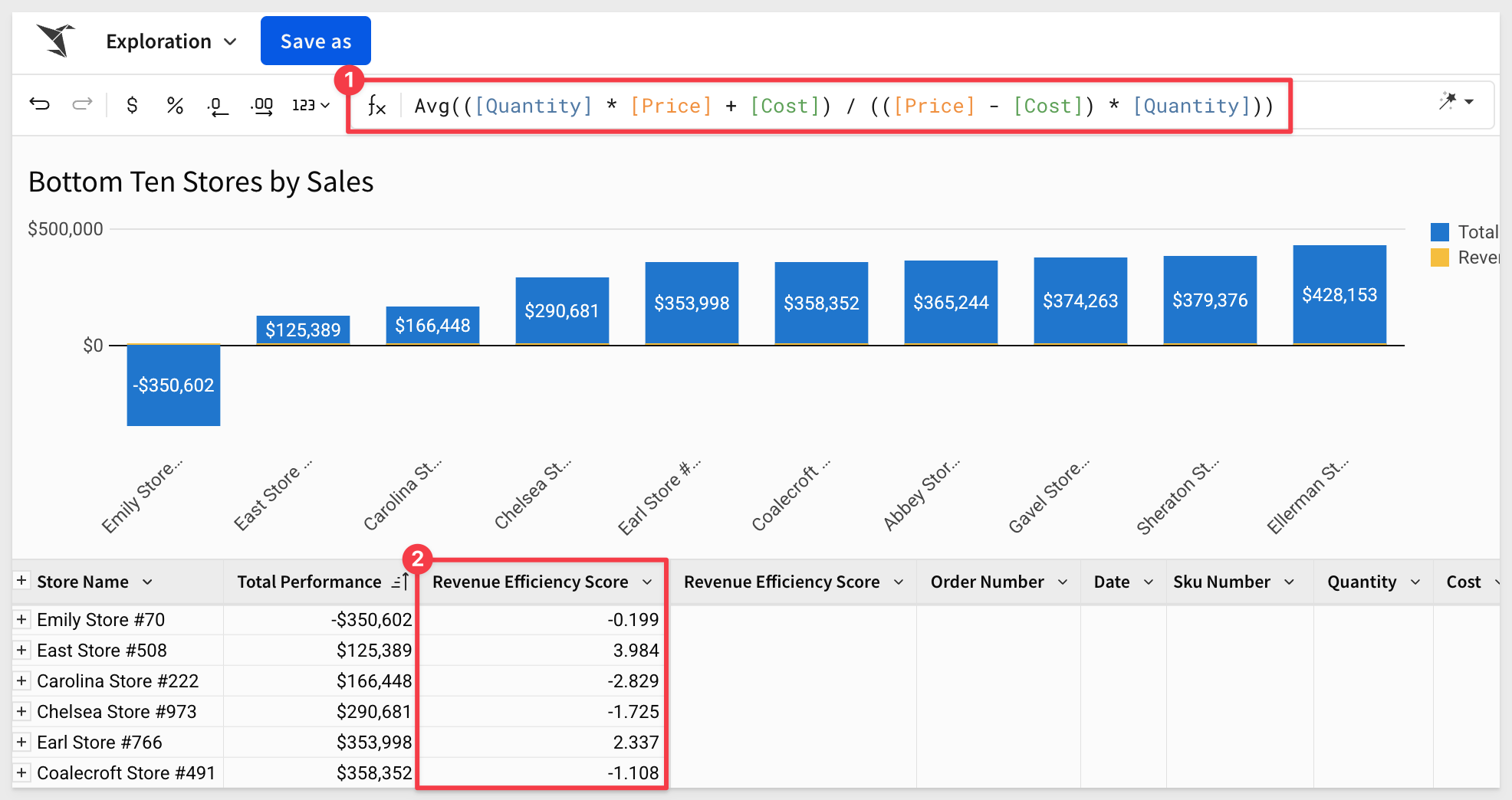The width and height of the screenshot is (1512, 800).
Task: Click the Sigma bird logo icon
Action: (56, 41)
